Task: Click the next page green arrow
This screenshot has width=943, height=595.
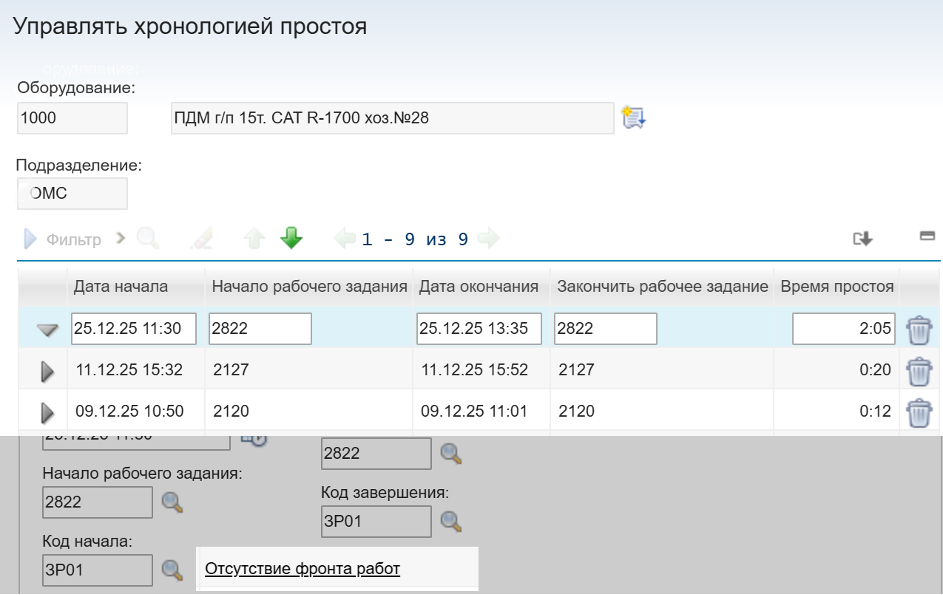Action: coord(488,238)
